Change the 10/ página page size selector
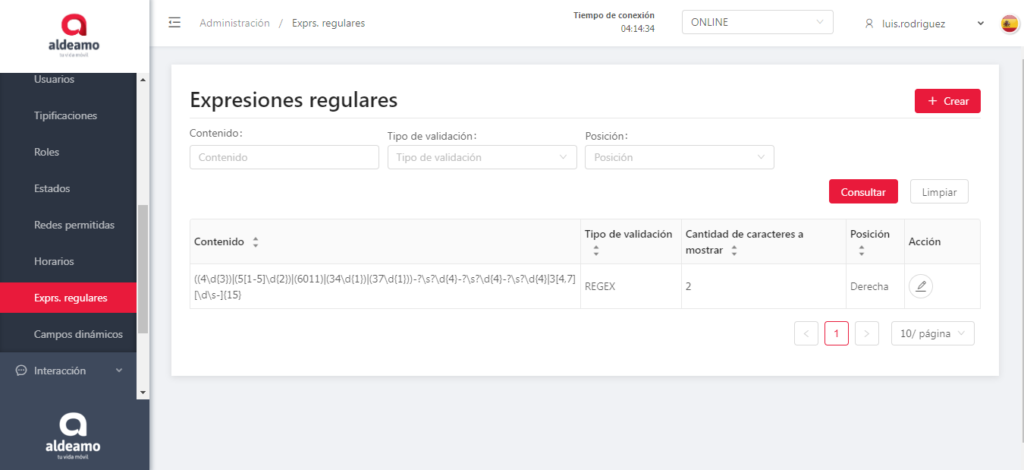The width and height of the screenshot is (1024, 470). [x=932, y=333]
